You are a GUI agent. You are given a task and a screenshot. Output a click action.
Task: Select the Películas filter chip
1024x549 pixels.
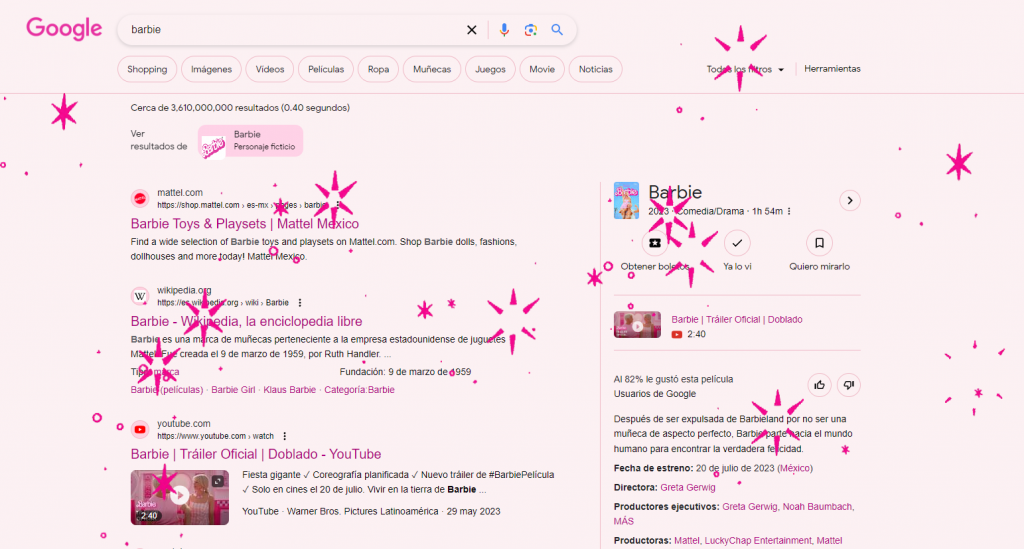click(x=326, y=69)
